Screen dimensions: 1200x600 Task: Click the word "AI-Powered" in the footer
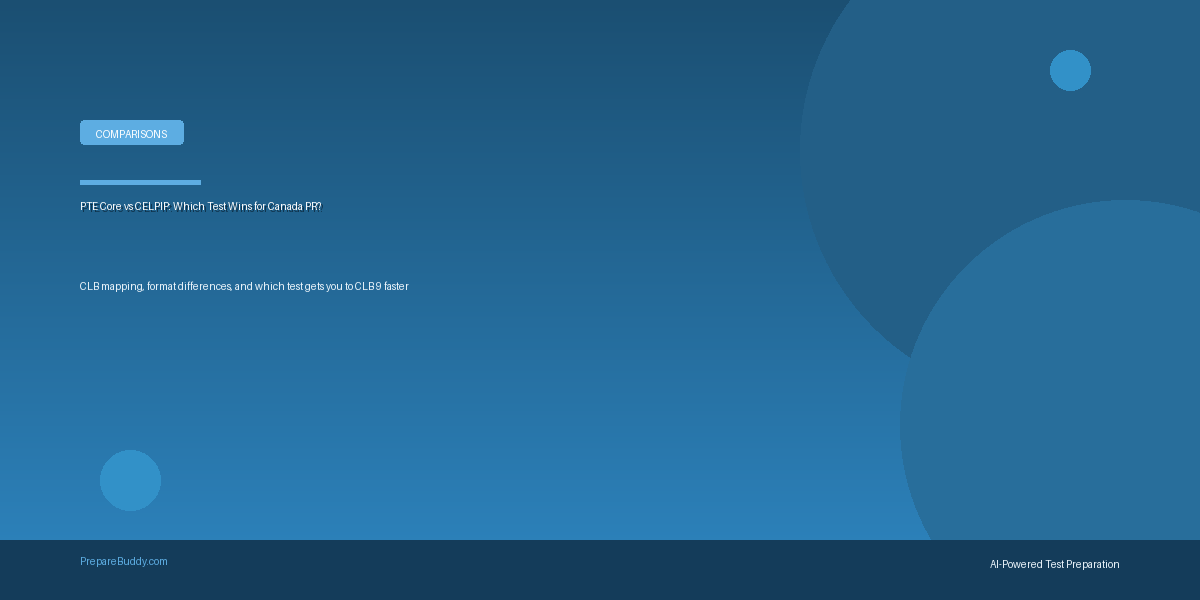point(1015,565)
